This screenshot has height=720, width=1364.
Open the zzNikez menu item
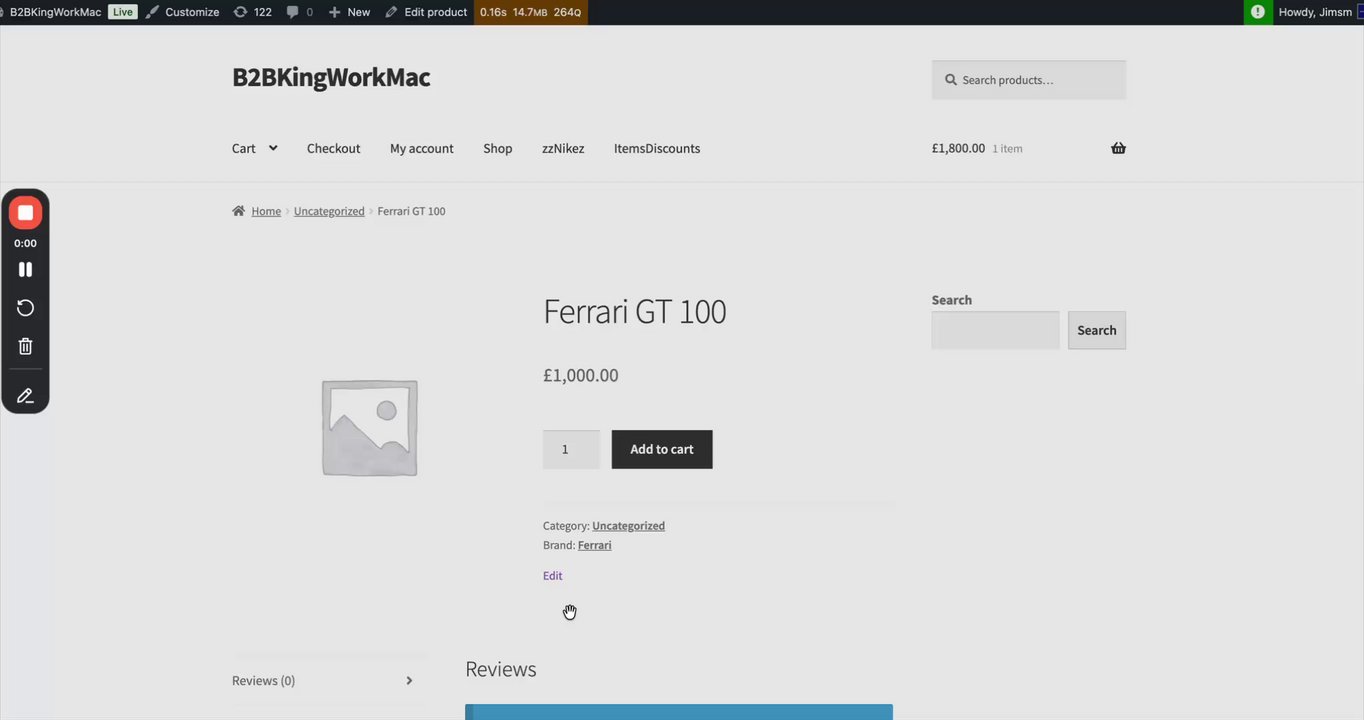(563, 148)
